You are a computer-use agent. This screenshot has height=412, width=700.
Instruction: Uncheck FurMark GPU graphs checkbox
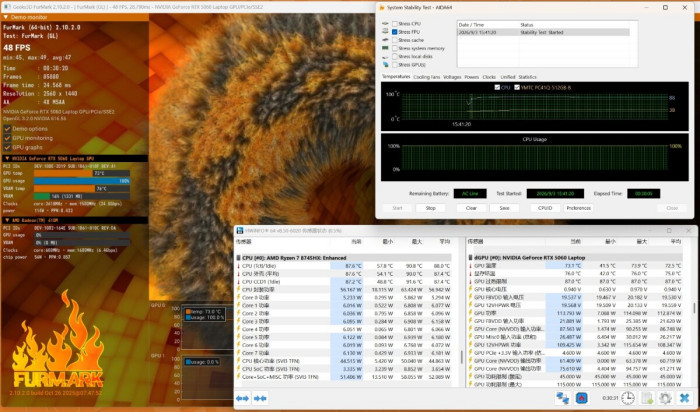pos(7,147)
